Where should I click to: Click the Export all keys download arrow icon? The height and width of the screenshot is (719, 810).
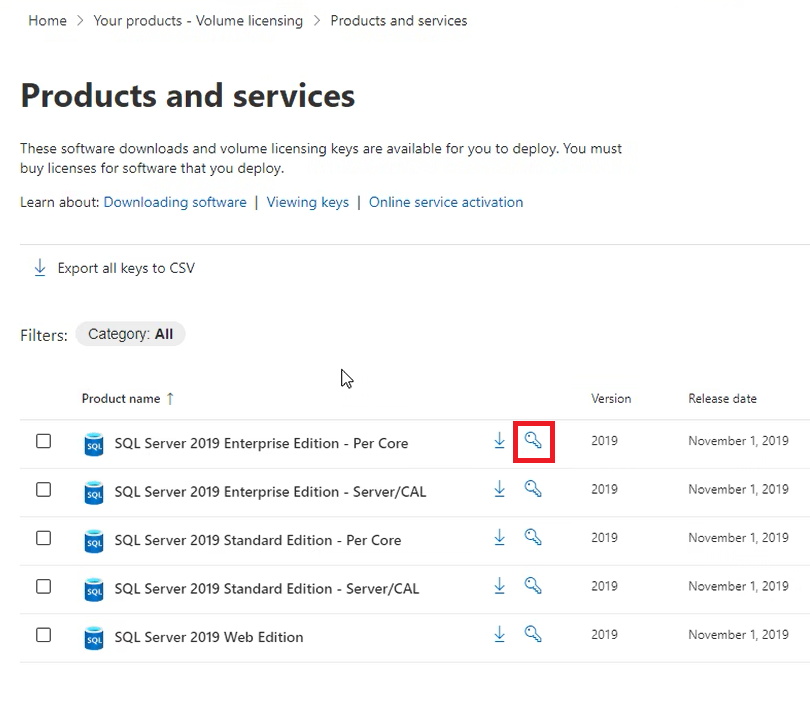tap(40, 268)
